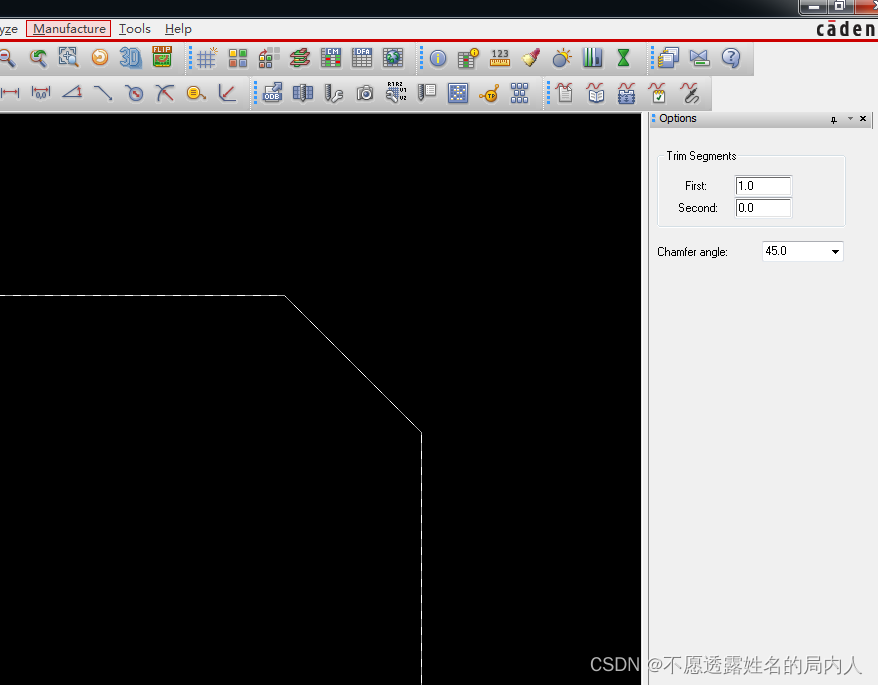Click the orange Refresh icon
This screenshot has width=878, height=685.
[100, 57]
